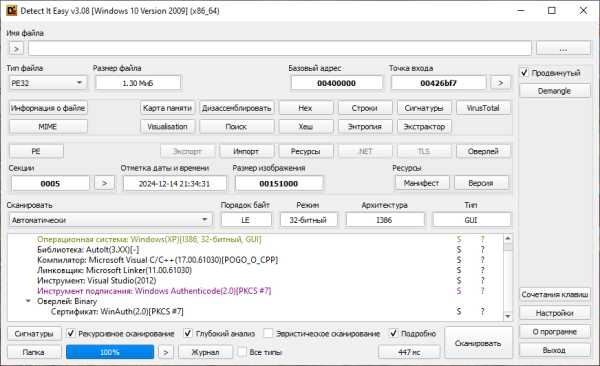600x366 pixels.
Task: Open the Сканировать mode dropdown Автоматически
Action: [x=110, y=220]
